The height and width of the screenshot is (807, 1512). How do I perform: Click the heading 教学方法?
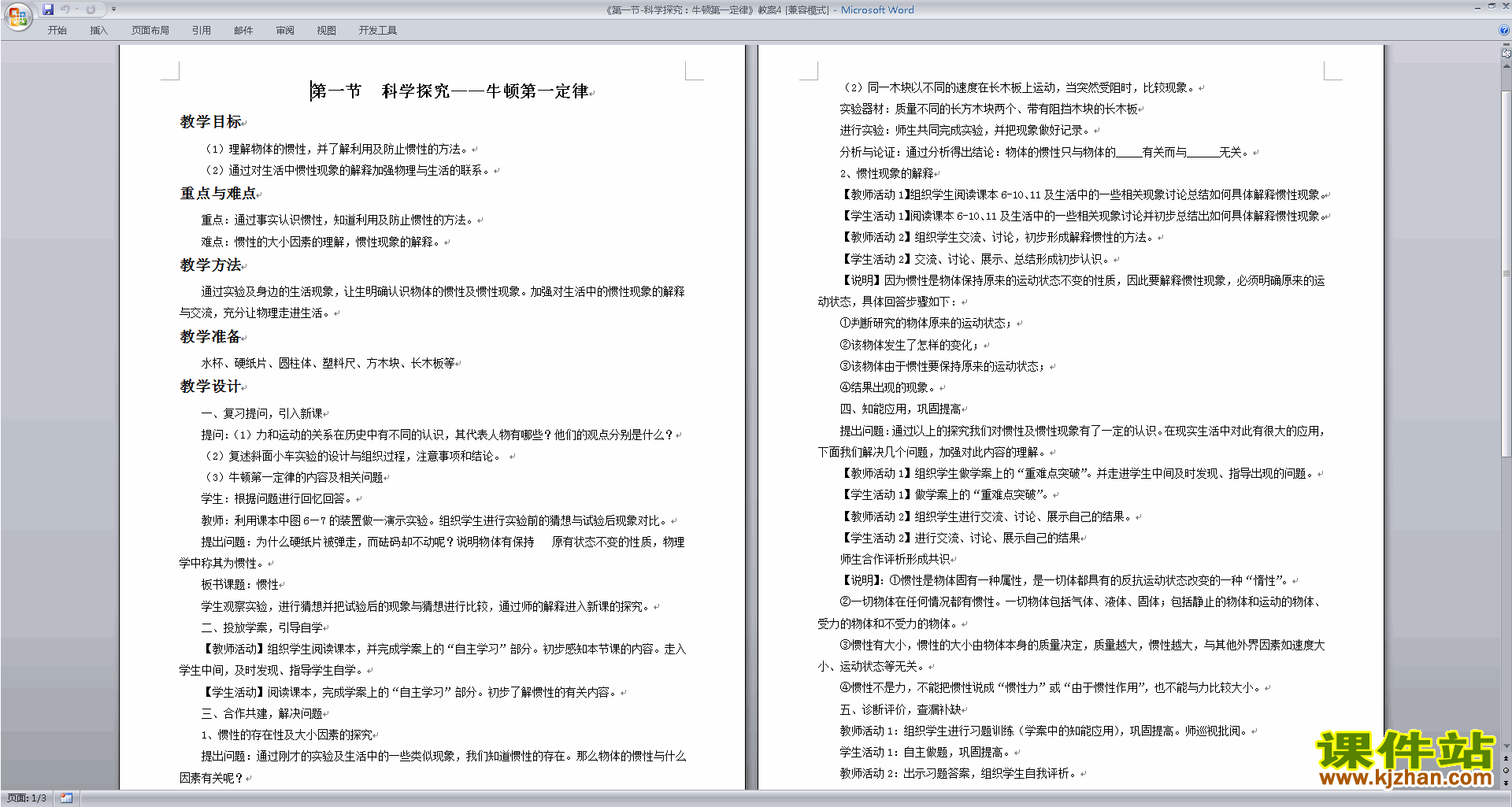point(211,265)
